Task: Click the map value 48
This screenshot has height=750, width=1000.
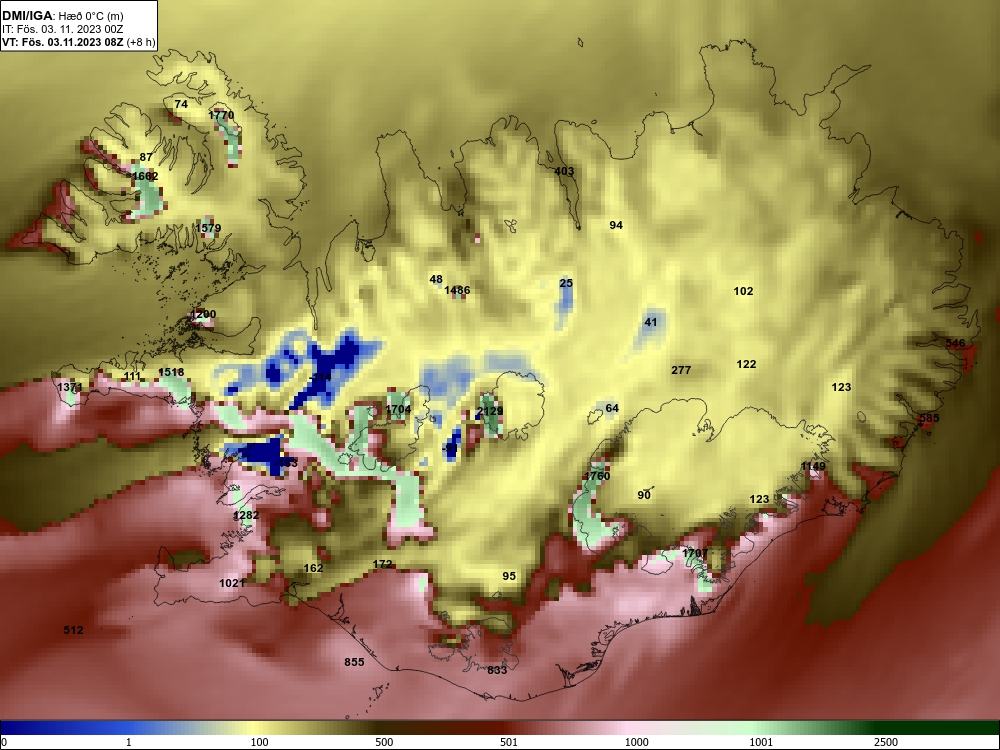Action: click(436, 279)
